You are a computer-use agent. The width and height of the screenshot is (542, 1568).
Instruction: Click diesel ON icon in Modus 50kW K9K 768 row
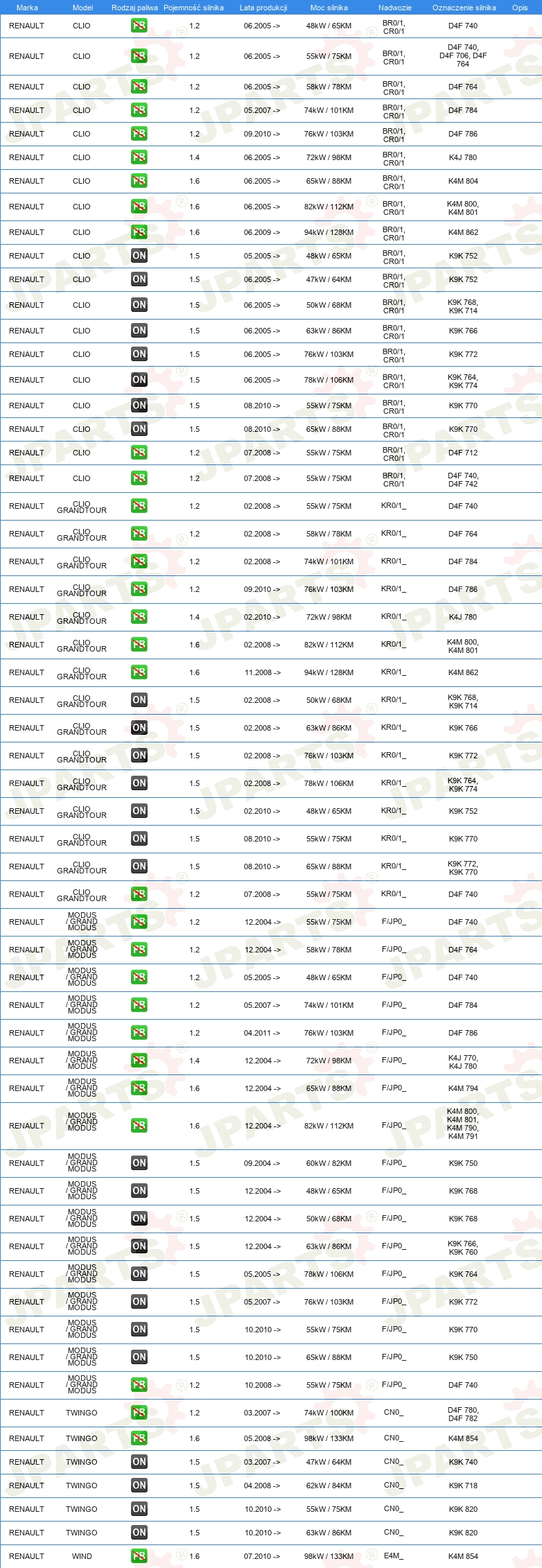[x=139, y=1219]
